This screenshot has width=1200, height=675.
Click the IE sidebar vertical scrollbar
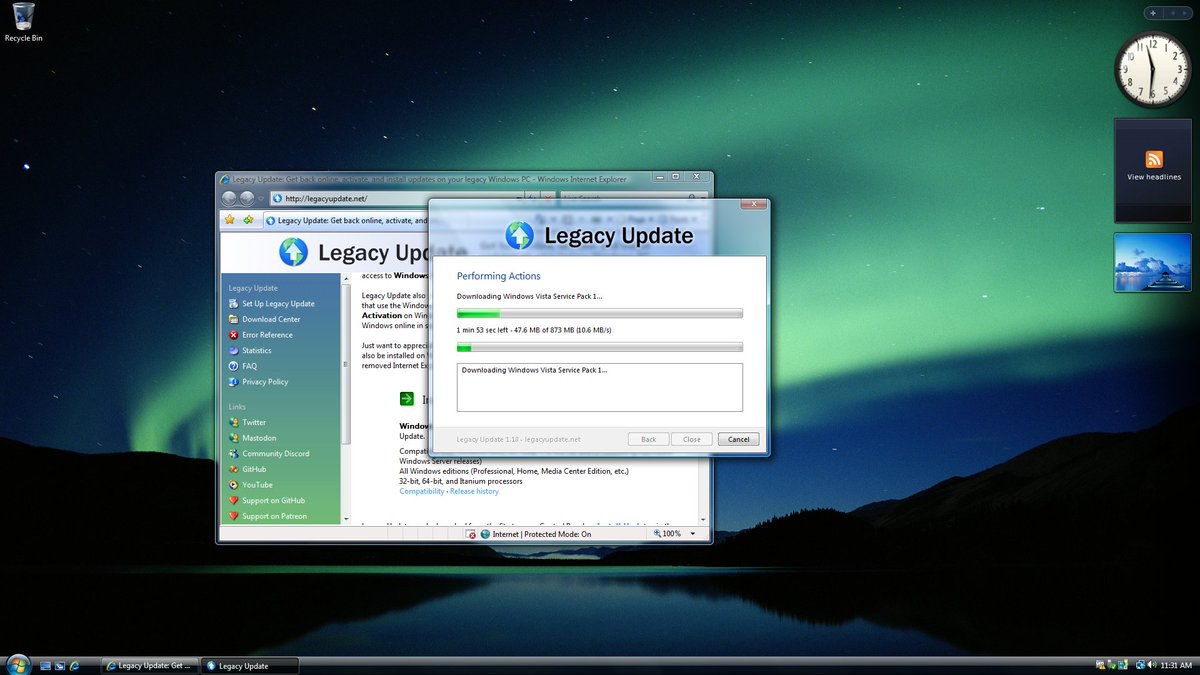coord(347,399)
